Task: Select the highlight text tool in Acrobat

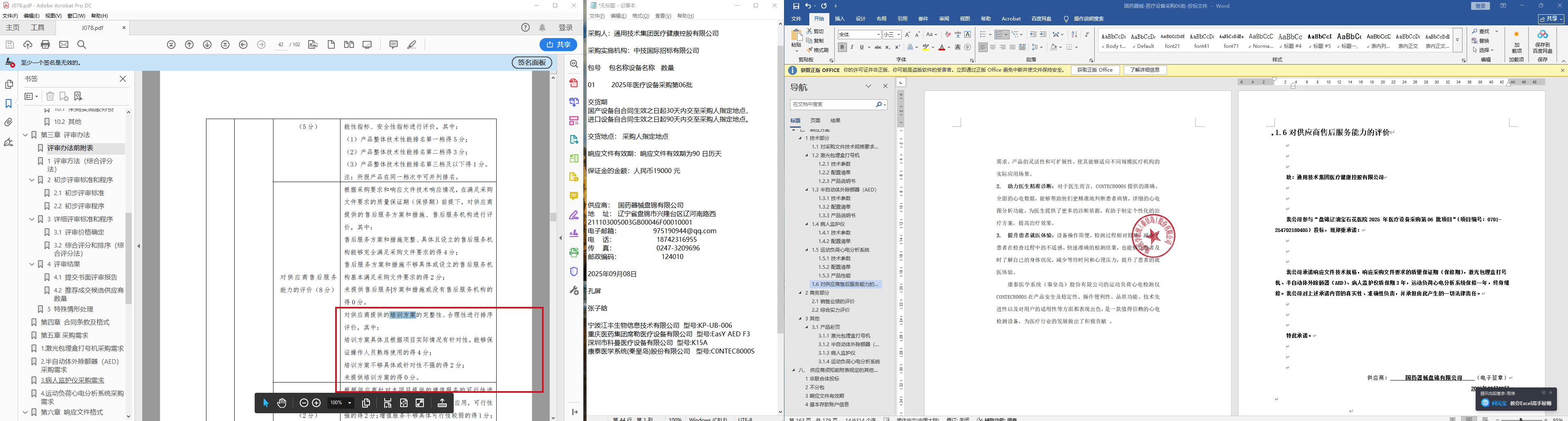Action: 412,45
